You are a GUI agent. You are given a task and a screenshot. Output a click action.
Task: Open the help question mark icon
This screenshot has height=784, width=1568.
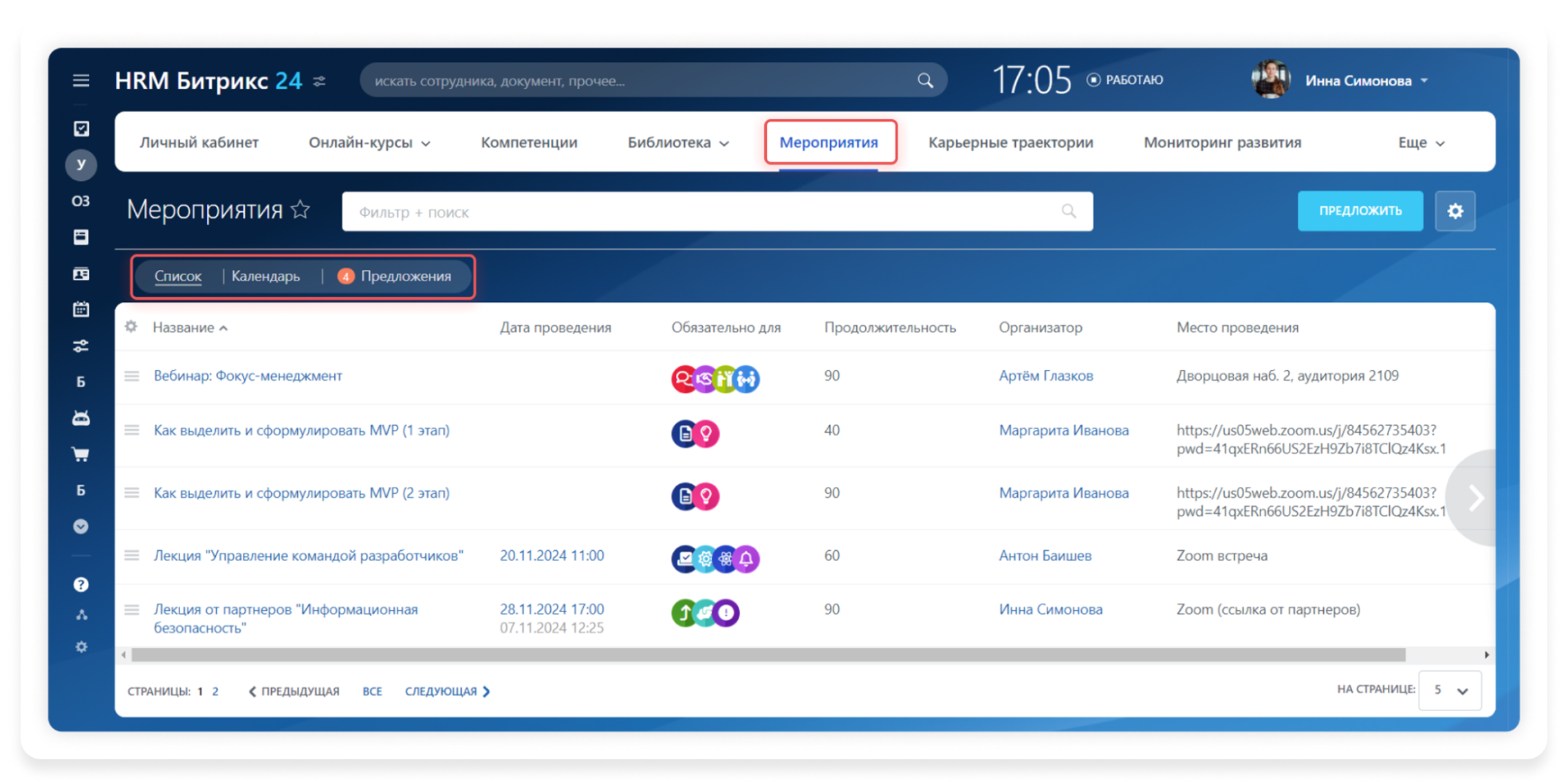click(x=81, y=585)
